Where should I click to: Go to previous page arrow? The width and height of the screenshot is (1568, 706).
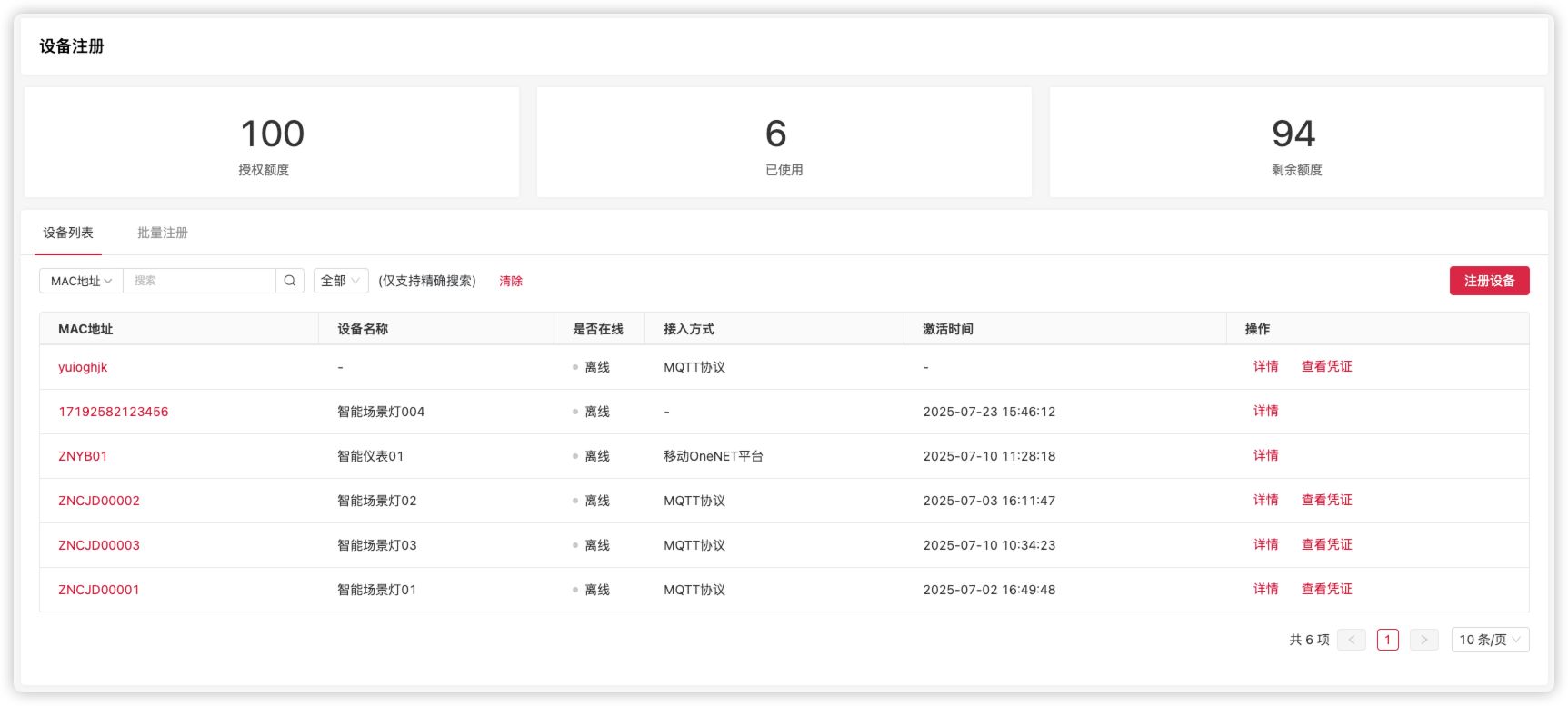click(x=1351, y=640)
